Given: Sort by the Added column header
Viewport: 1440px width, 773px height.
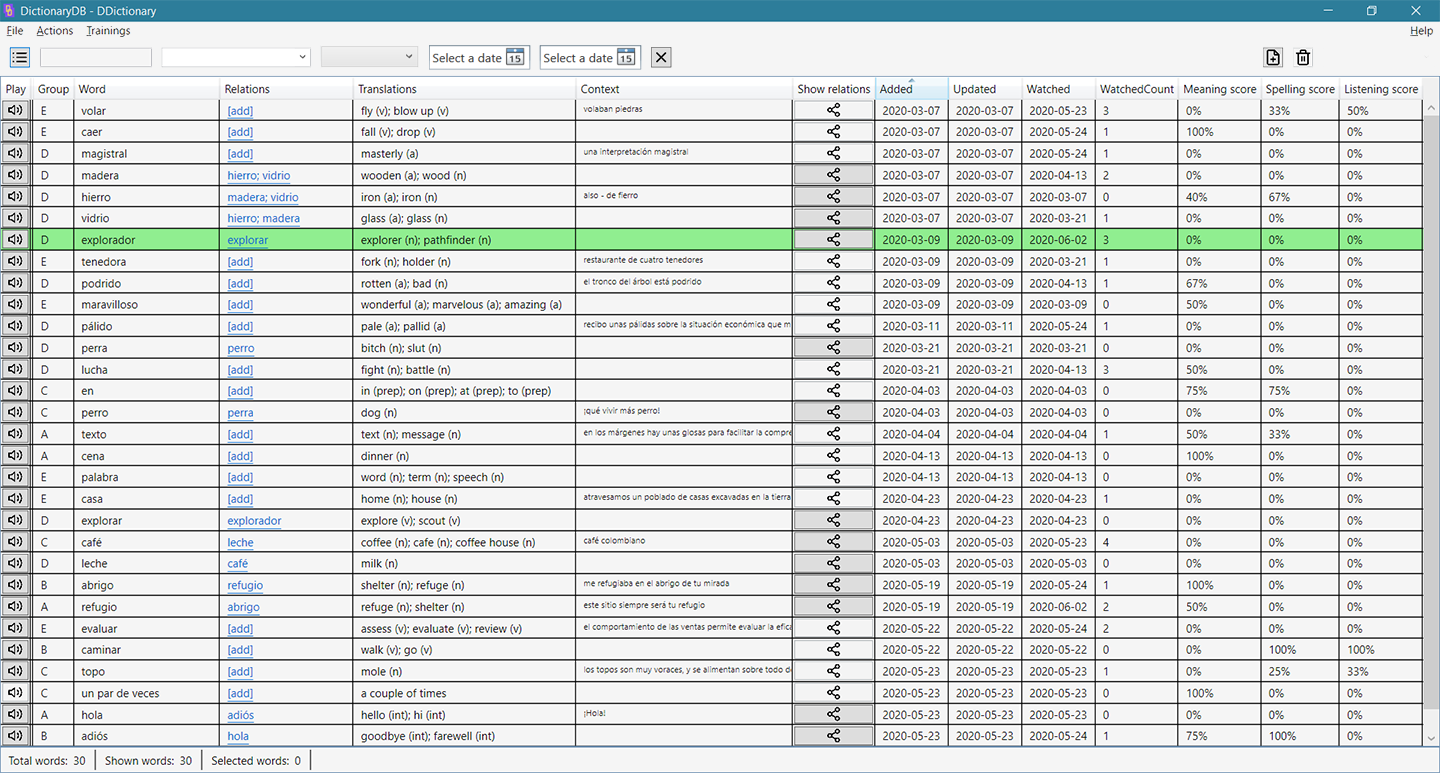Looking at the screenshot, I should 911,89.
